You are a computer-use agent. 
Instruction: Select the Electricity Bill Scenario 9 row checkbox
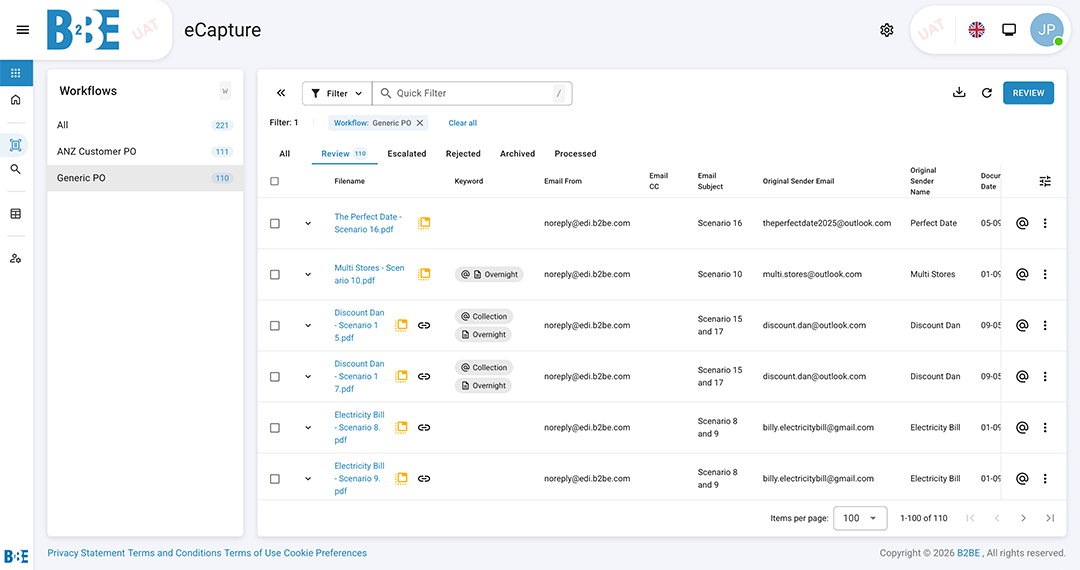click(x=275, y=479)
